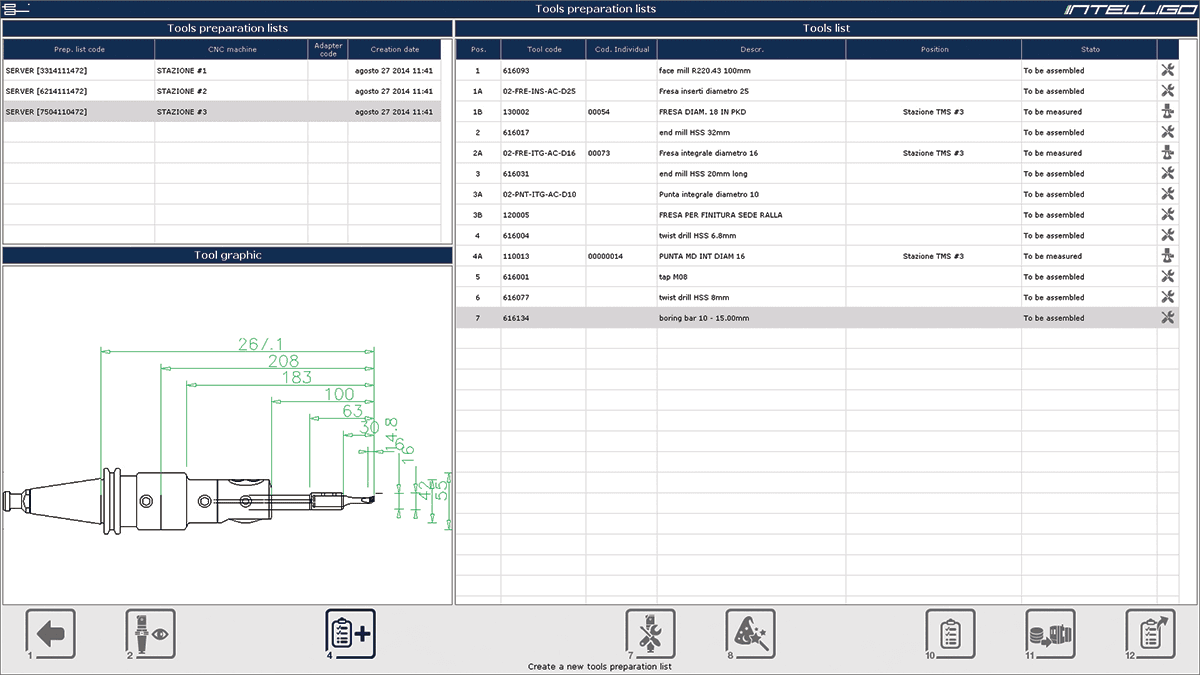Click wrench icon for boring bar row

[1166, 318]
